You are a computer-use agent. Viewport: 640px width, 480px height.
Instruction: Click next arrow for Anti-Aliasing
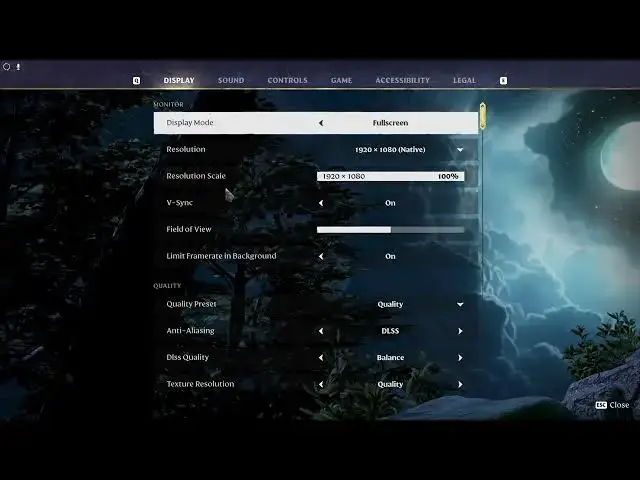click(x=460, y=331)
